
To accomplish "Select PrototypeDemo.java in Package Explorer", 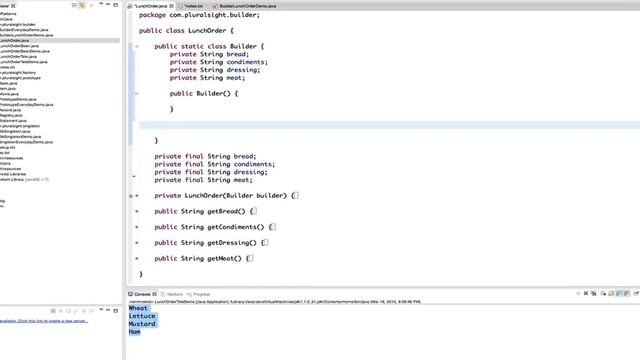I will pyautogui.click(x=18, y=100).
